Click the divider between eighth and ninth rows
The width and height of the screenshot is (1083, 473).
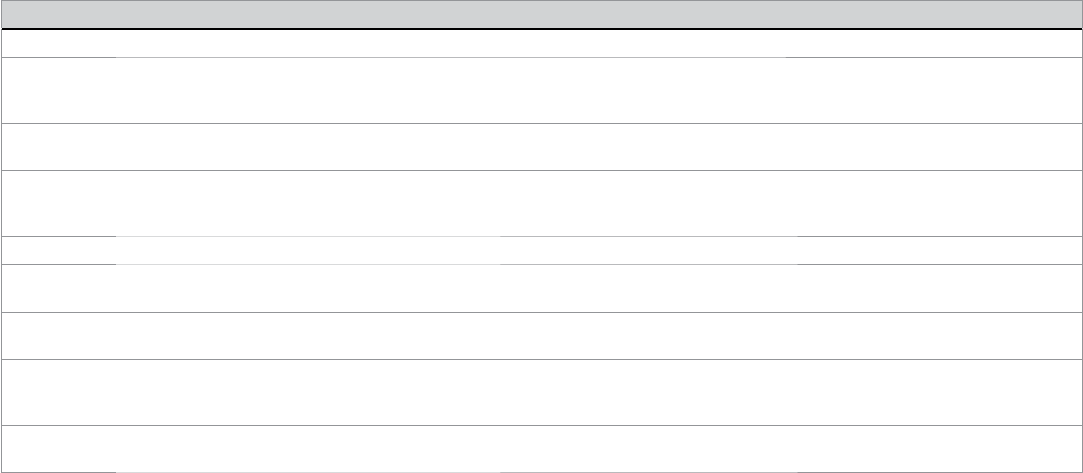[541, 425]
